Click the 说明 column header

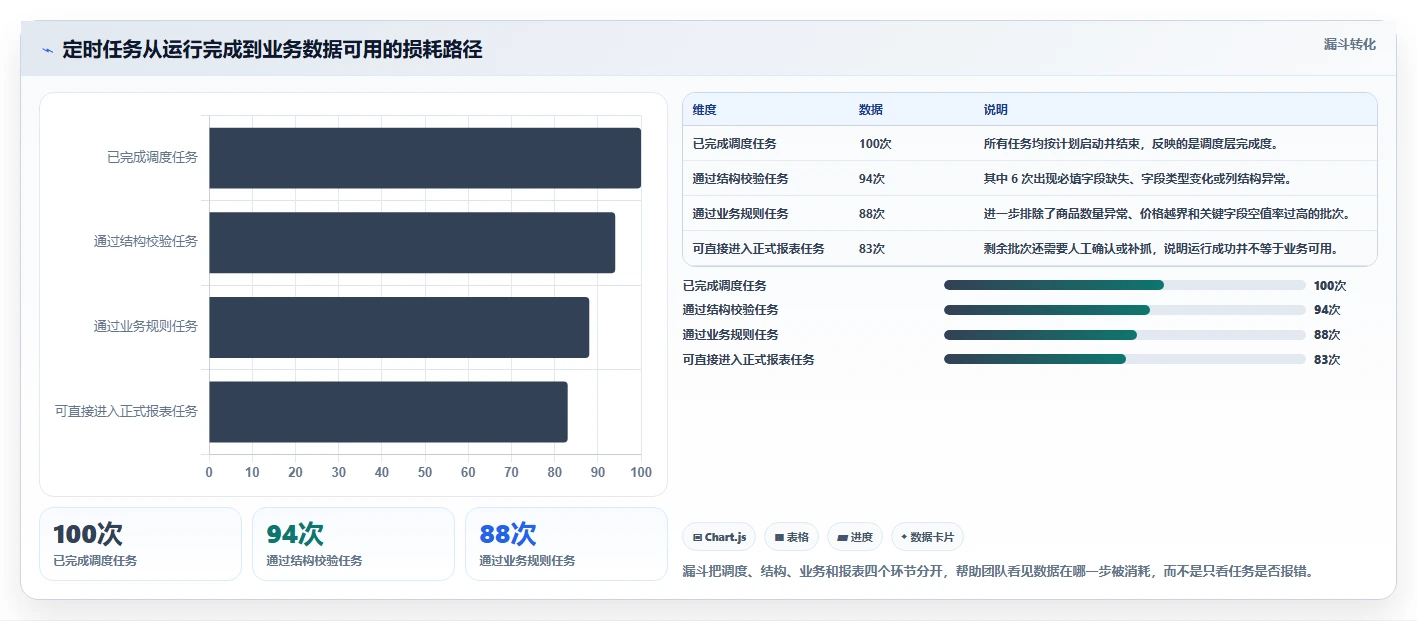pyautogui.click(x=996, y=110)
